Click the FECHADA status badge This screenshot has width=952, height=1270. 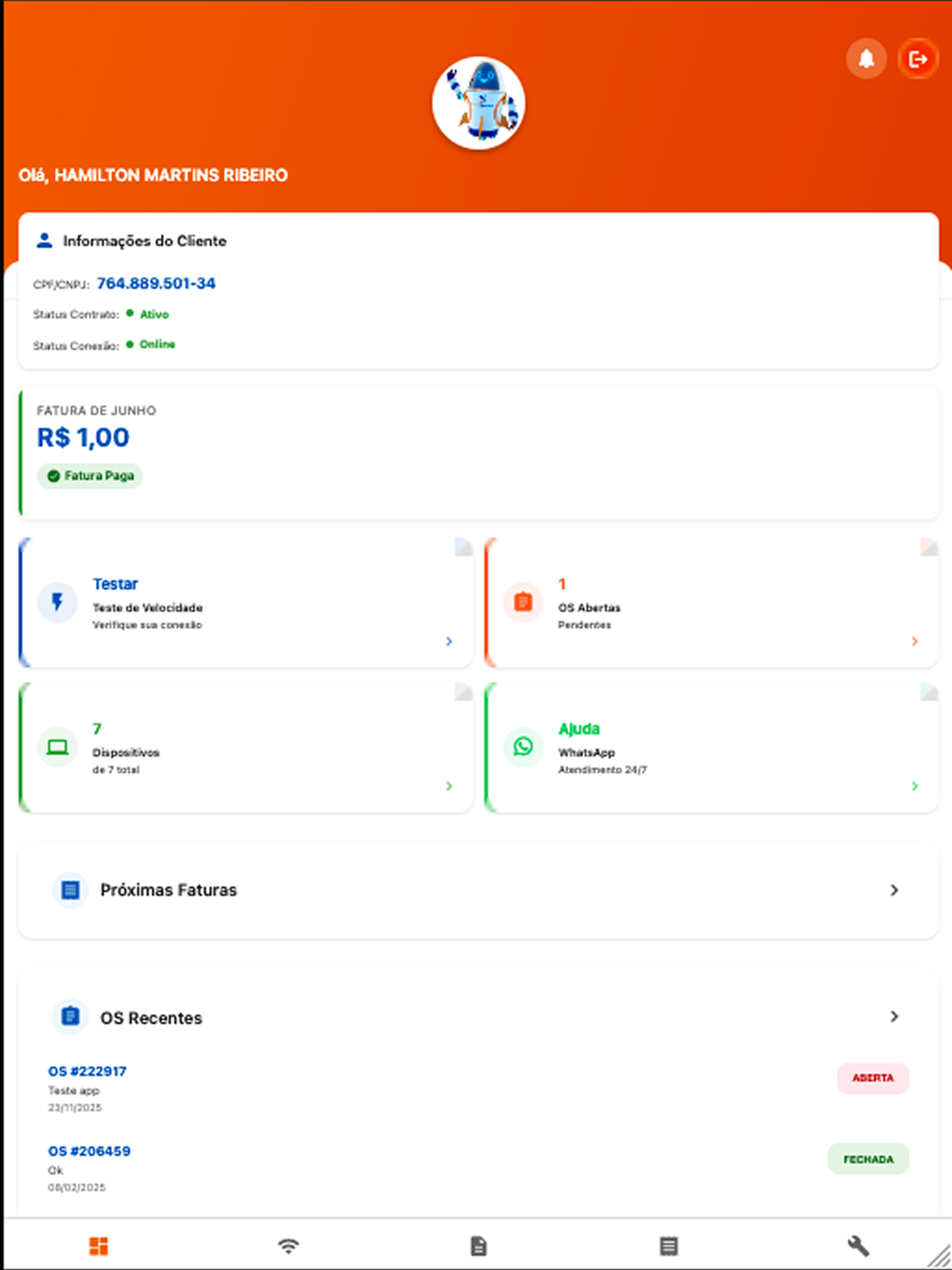point(868,1159)
